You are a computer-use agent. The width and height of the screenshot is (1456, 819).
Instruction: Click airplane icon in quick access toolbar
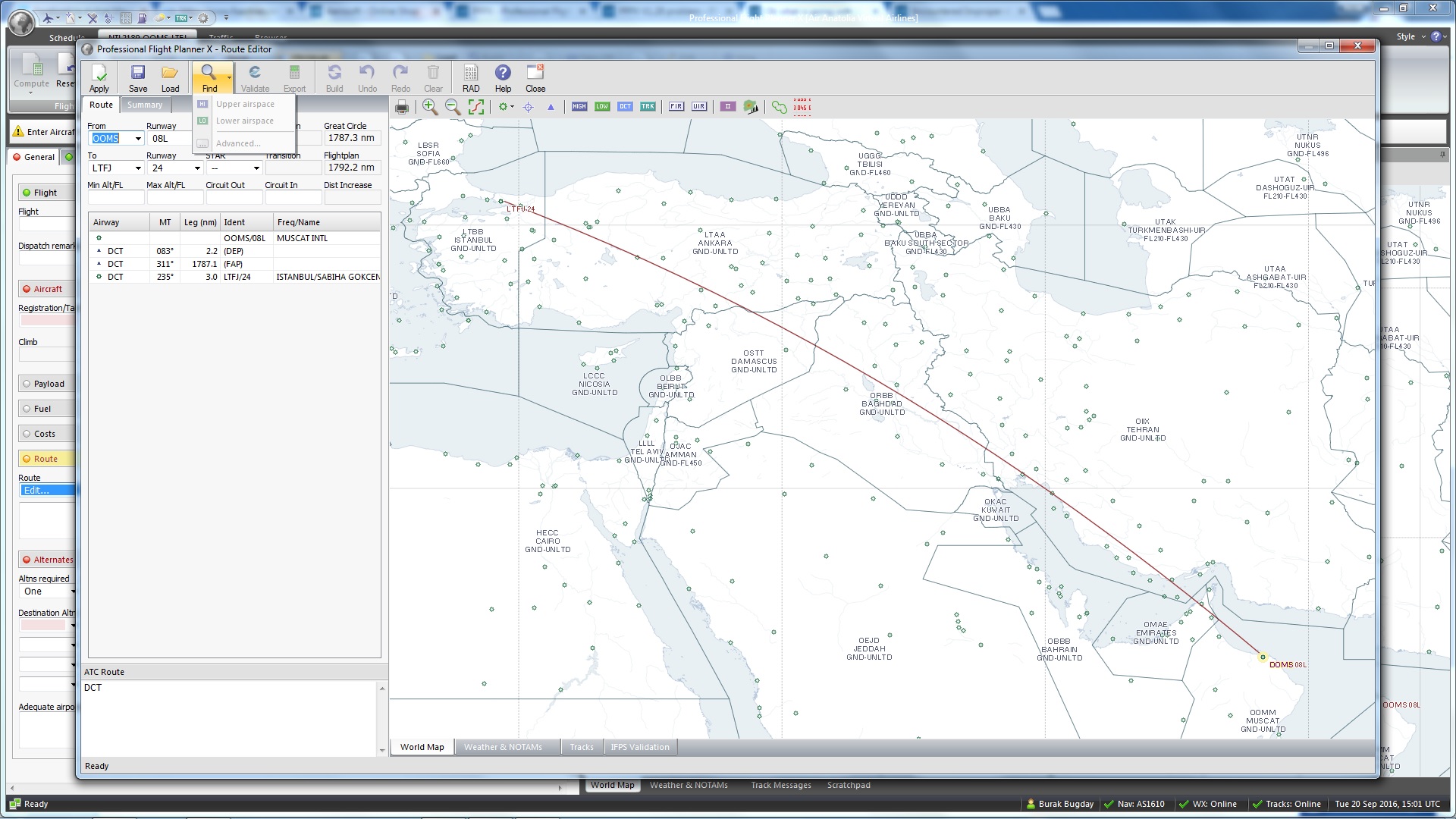coord(49,17)
